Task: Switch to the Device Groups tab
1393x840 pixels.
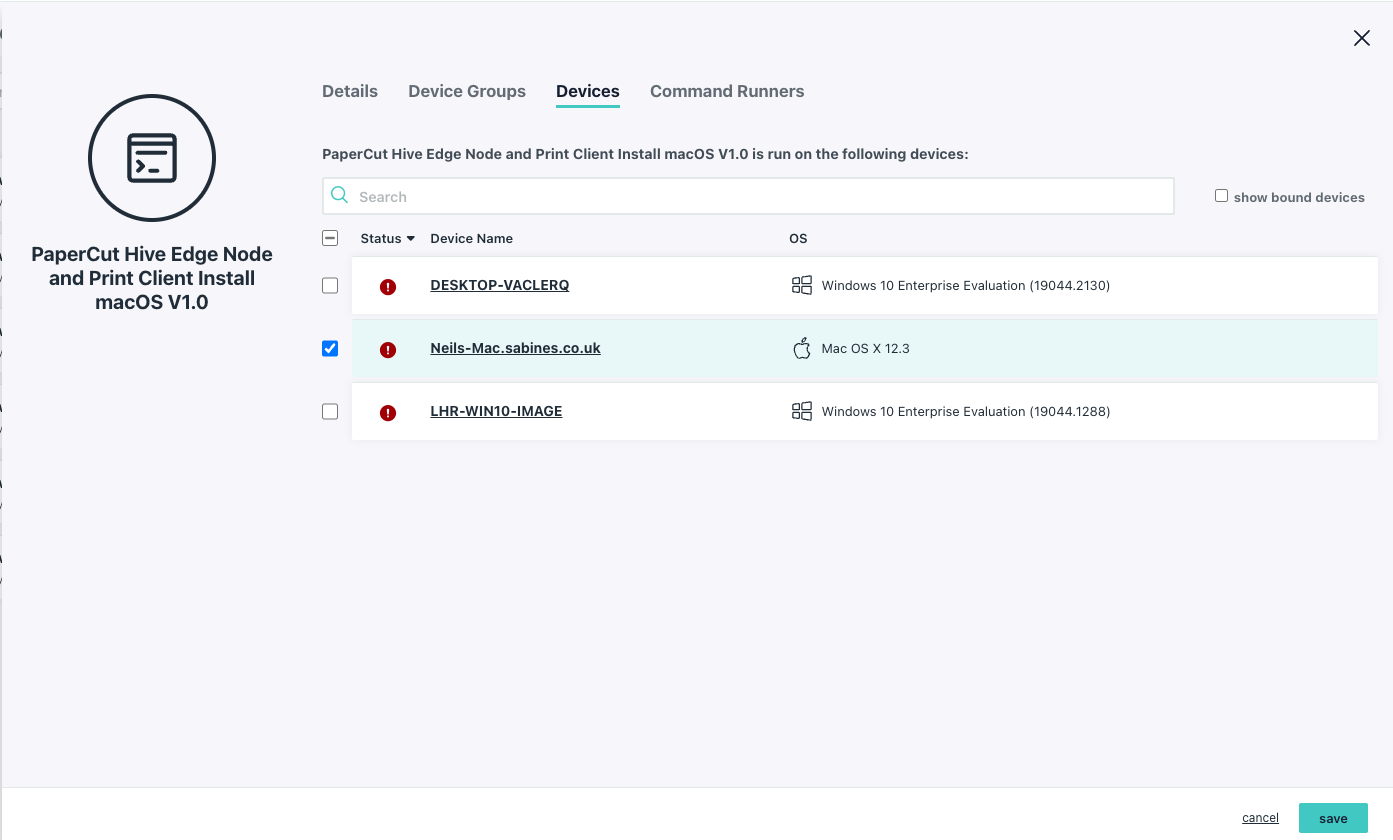Action: coord(467,91)
